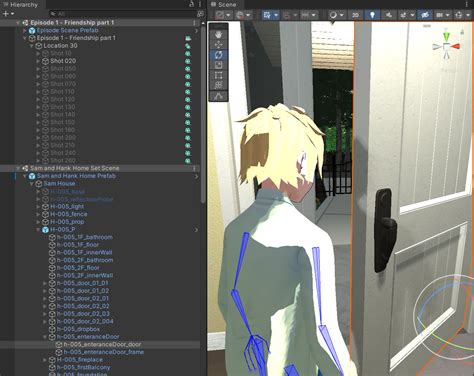Click the orientation gizmo lock icon
Viewport: 474px width, 376px height.
coord(462,32)
